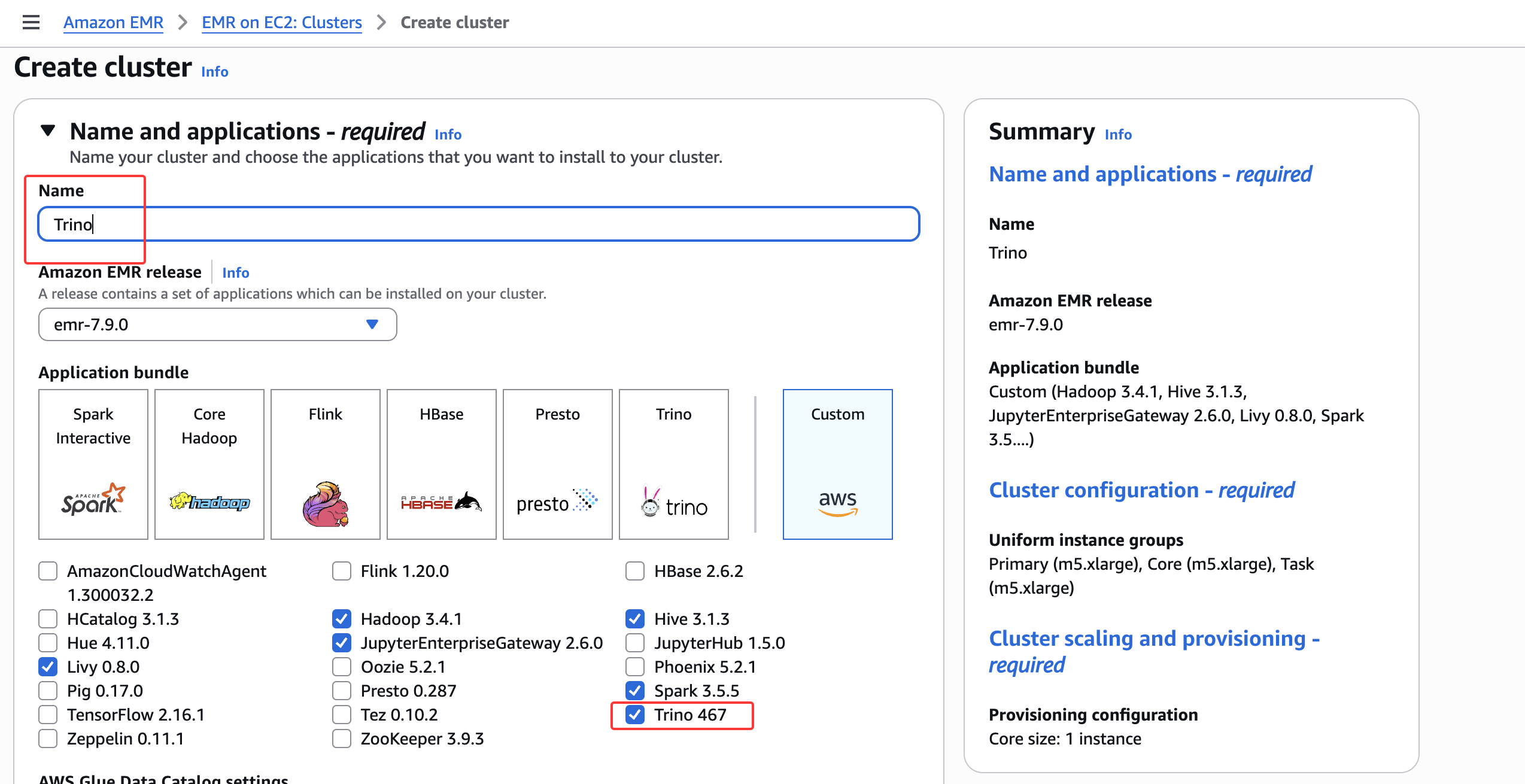The width and height of the screenshot is (1525, 784).
Task: Open EMR on EC2: Clusters breadcrumb
Action: [x=282, y=23]
